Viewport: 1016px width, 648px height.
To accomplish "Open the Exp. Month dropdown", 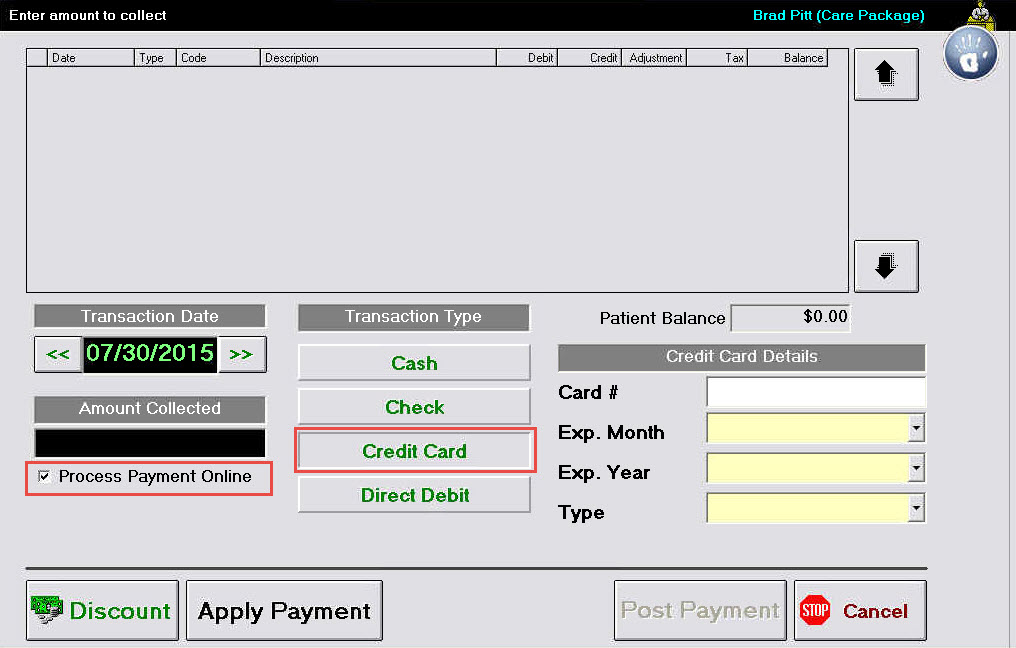I will 916,428.
